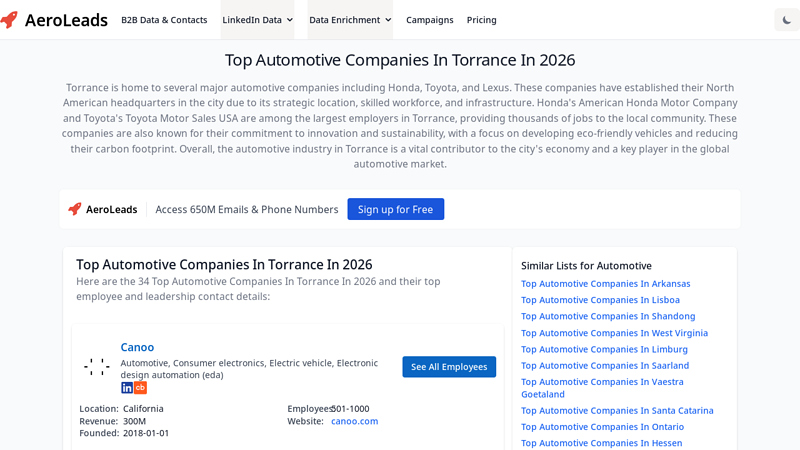
Task: Click the Location value 'California'
Action: coord(143,409)
